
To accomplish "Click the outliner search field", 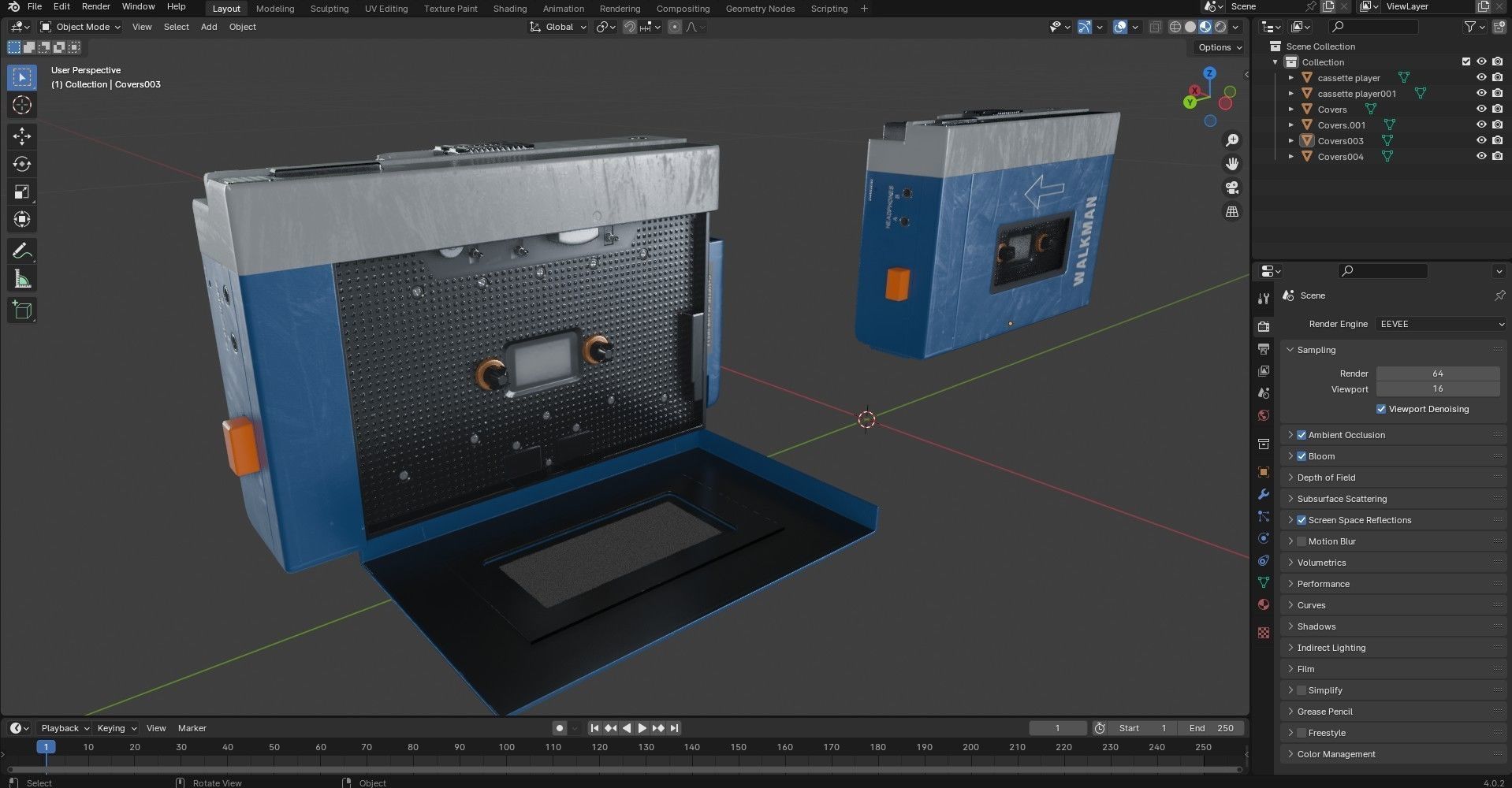I will click(1373, 27).
